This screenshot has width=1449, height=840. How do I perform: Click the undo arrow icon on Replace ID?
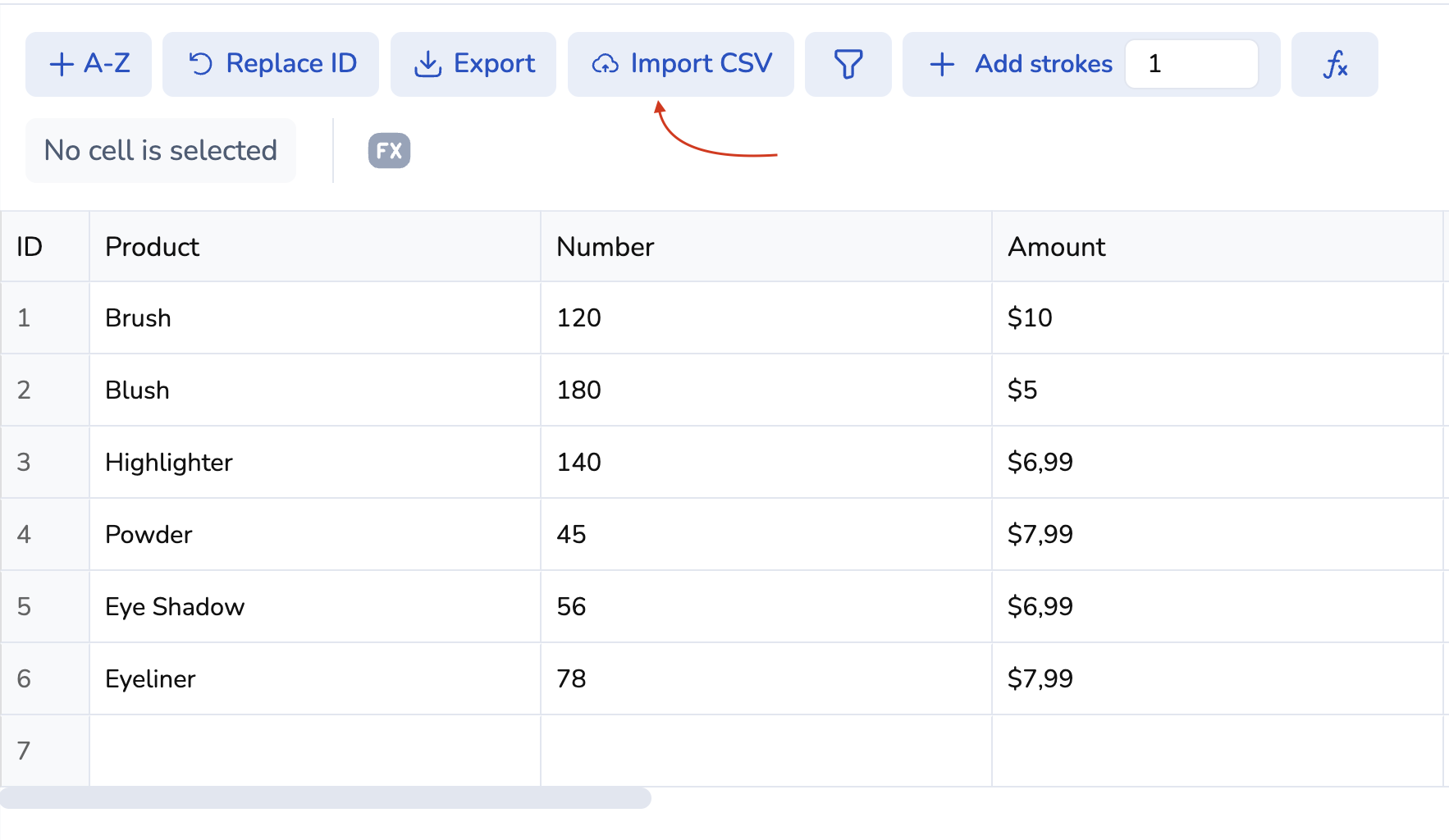[x=200, y=64]
